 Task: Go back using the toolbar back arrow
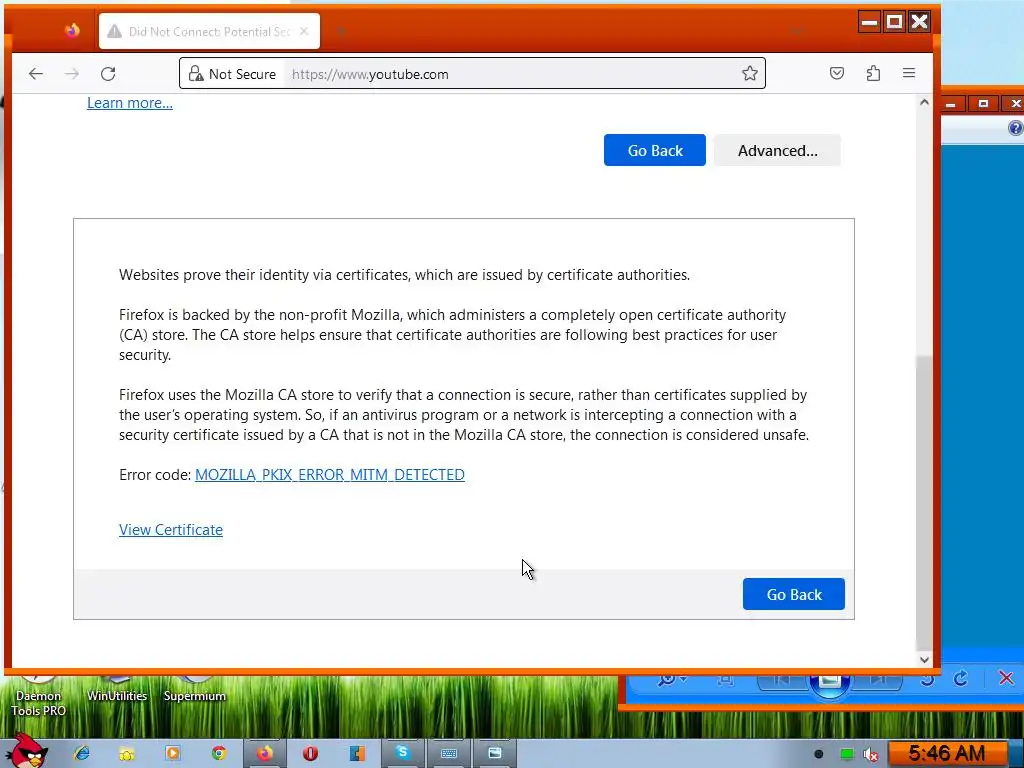(36, 74)
